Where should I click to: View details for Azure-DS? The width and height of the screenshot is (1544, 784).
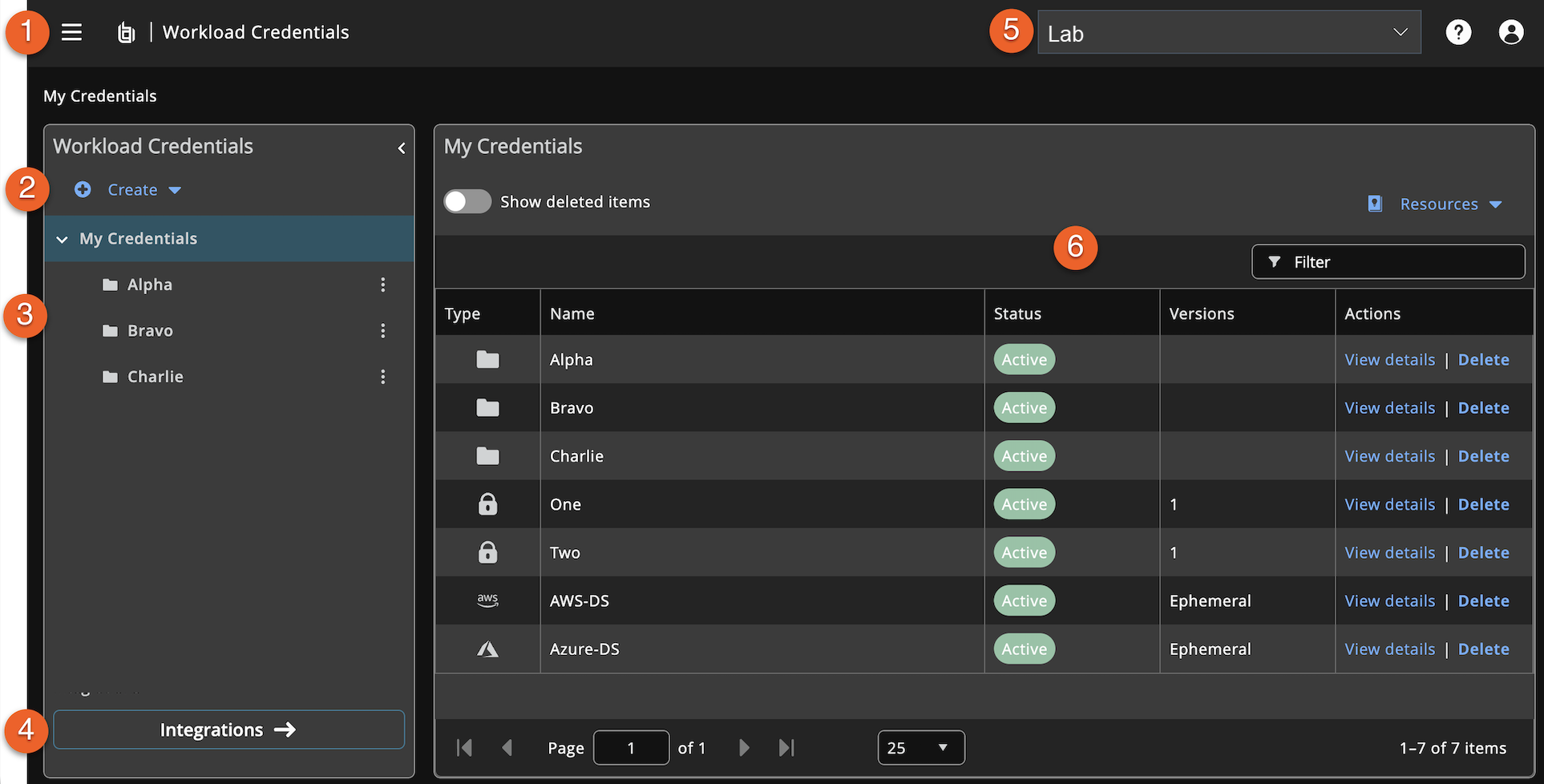(x=1390, y=649)
